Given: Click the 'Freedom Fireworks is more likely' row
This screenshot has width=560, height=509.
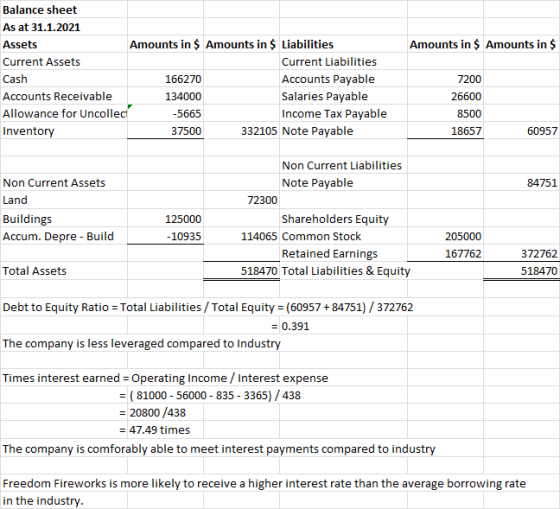Looking at the screenshot, I should click(264, 483).
